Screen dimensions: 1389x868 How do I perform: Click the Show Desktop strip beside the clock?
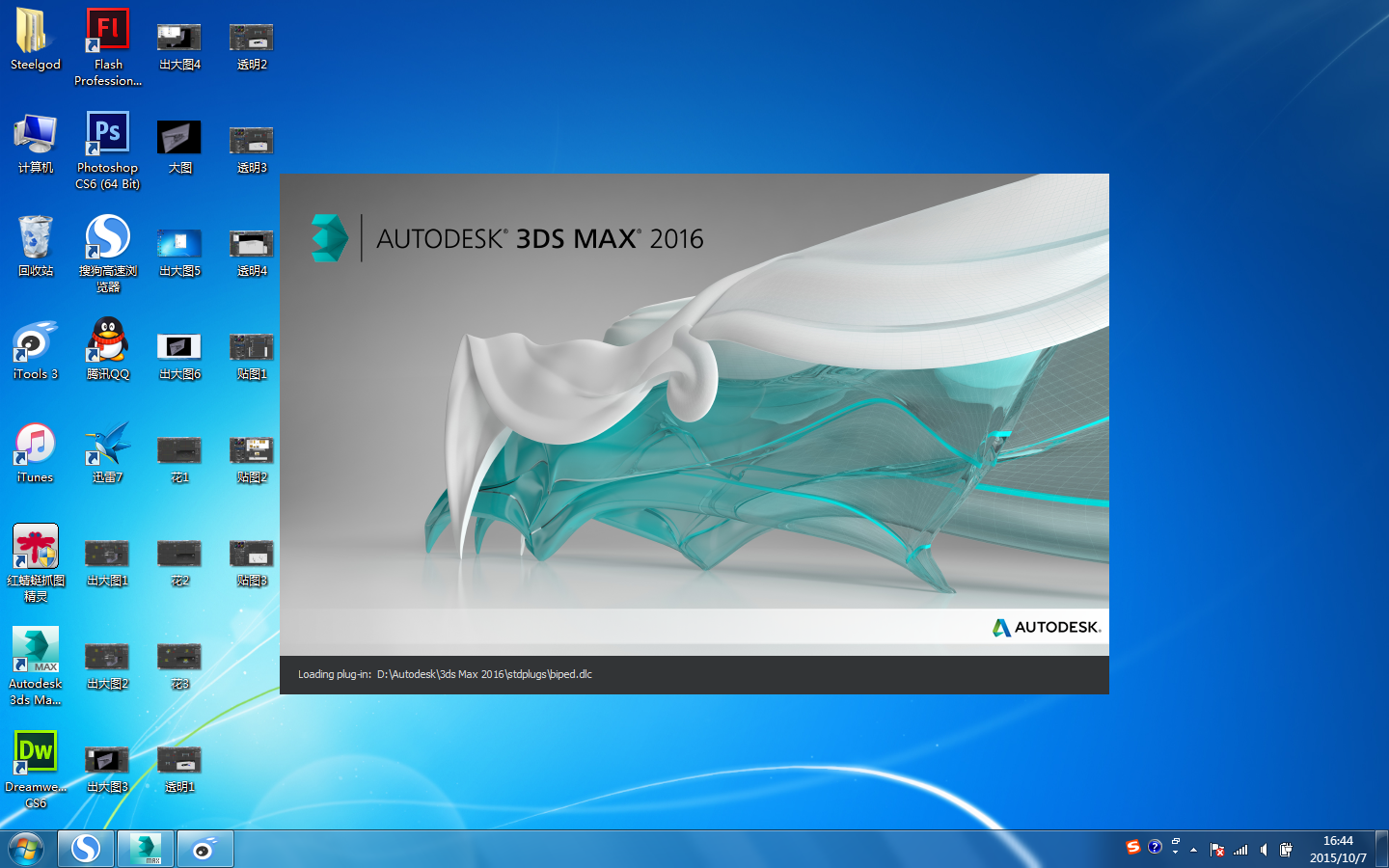(x=1381, y=849)
